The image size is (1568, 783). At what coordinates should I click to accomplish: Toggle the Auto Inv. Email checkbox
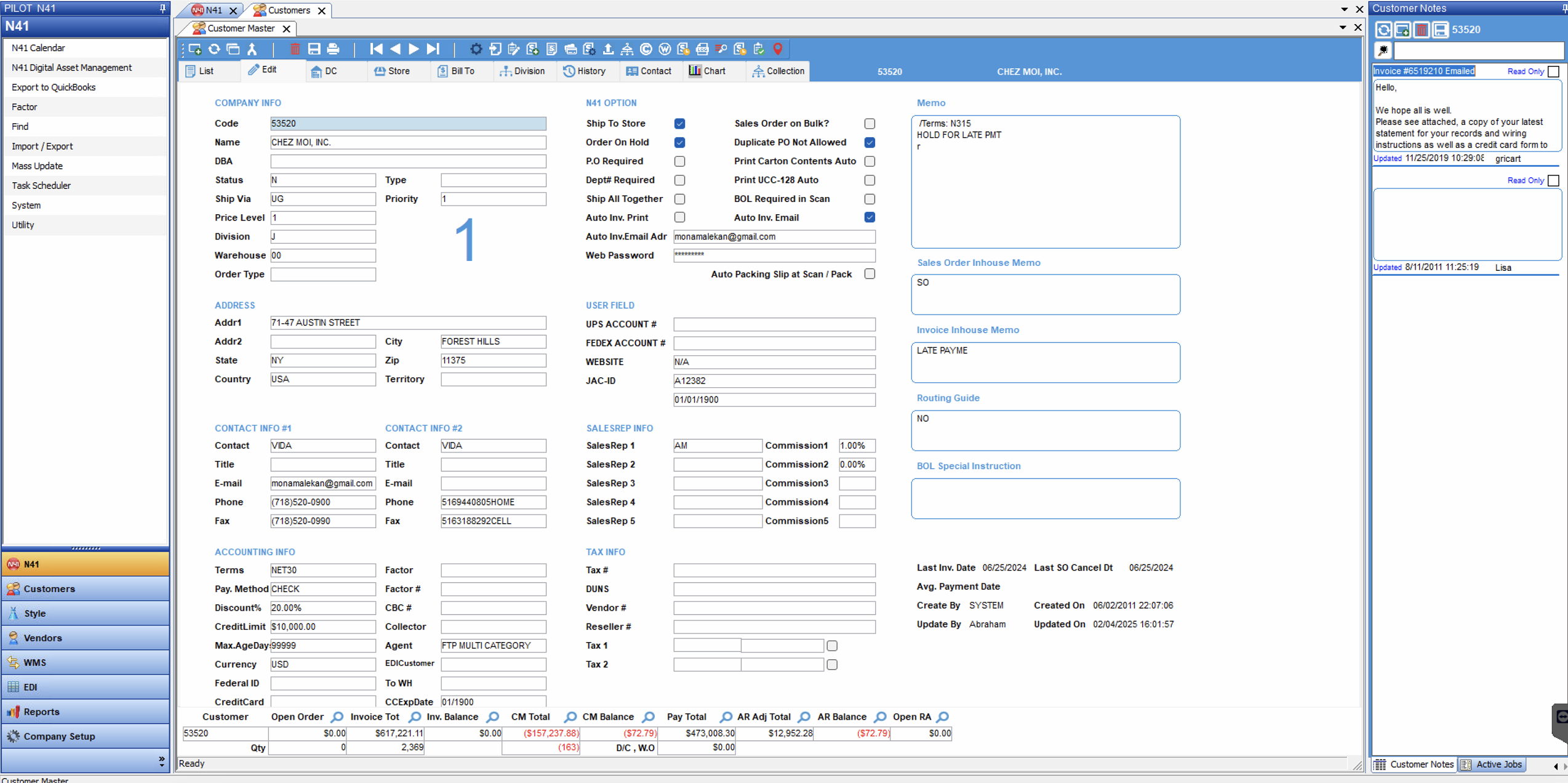(870, 217)
